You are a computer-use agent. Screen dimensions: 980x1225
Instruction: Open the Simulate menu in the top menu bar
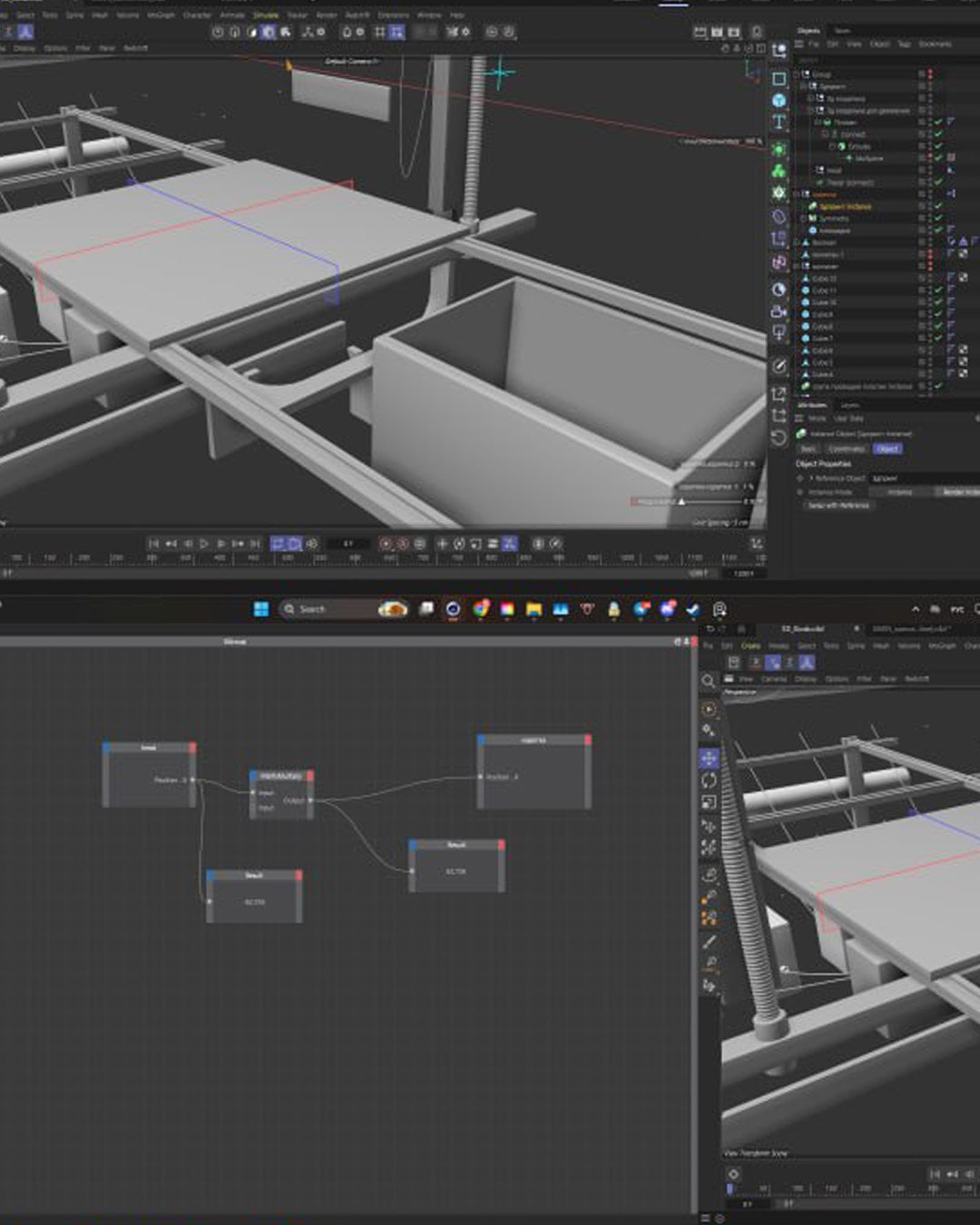pos(266,15)
